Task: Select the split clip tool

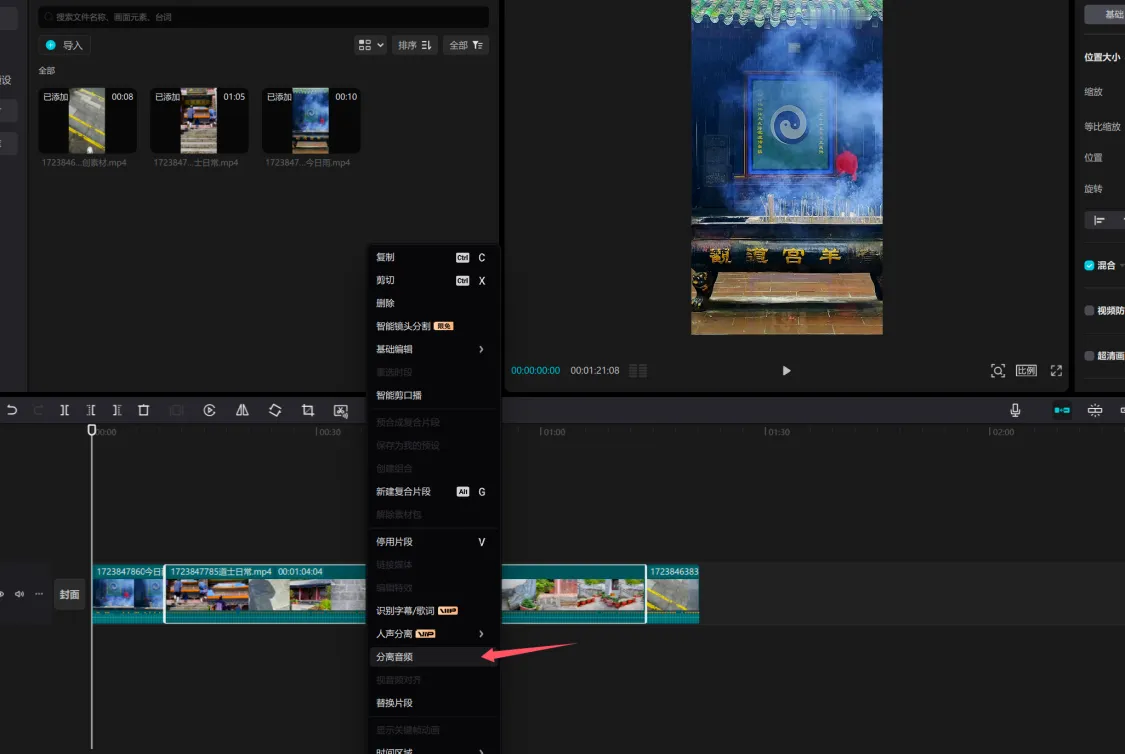Action: 64,410
